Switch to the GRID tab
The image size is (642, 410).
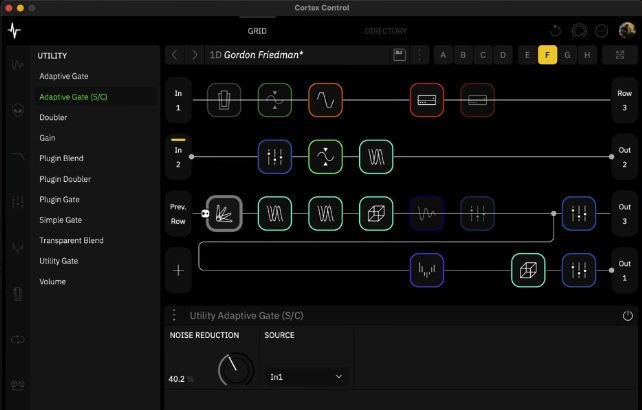pyautogui.click(x=257, y=31)
